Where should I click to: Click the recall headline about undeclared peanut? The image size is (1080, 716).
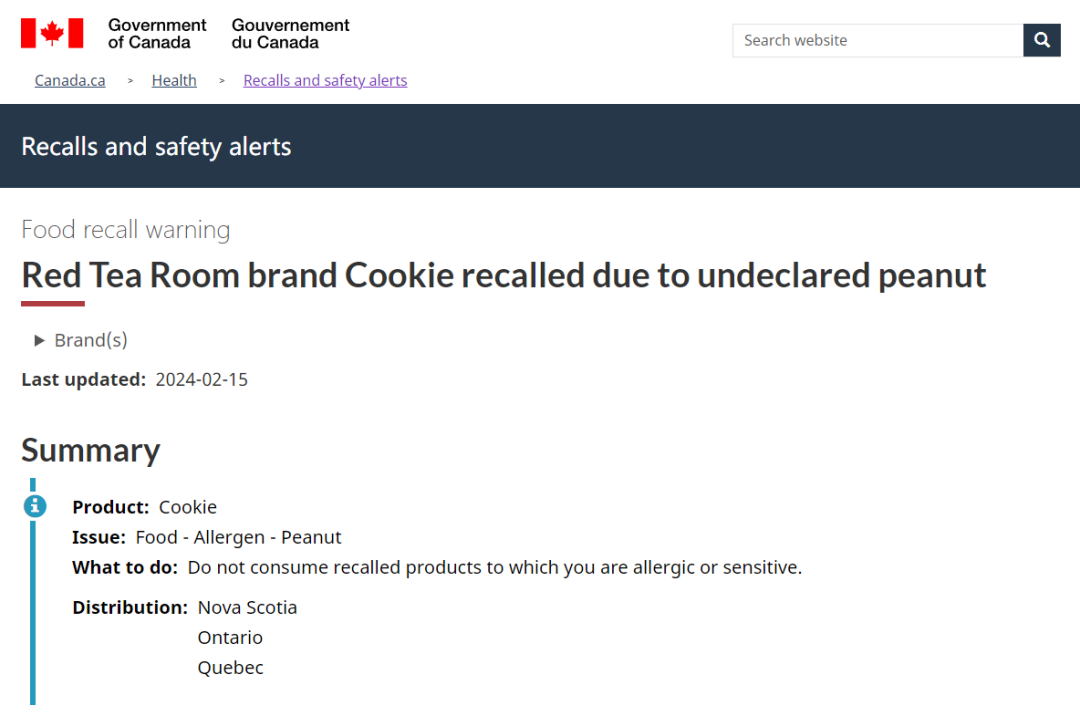[503, 275]
